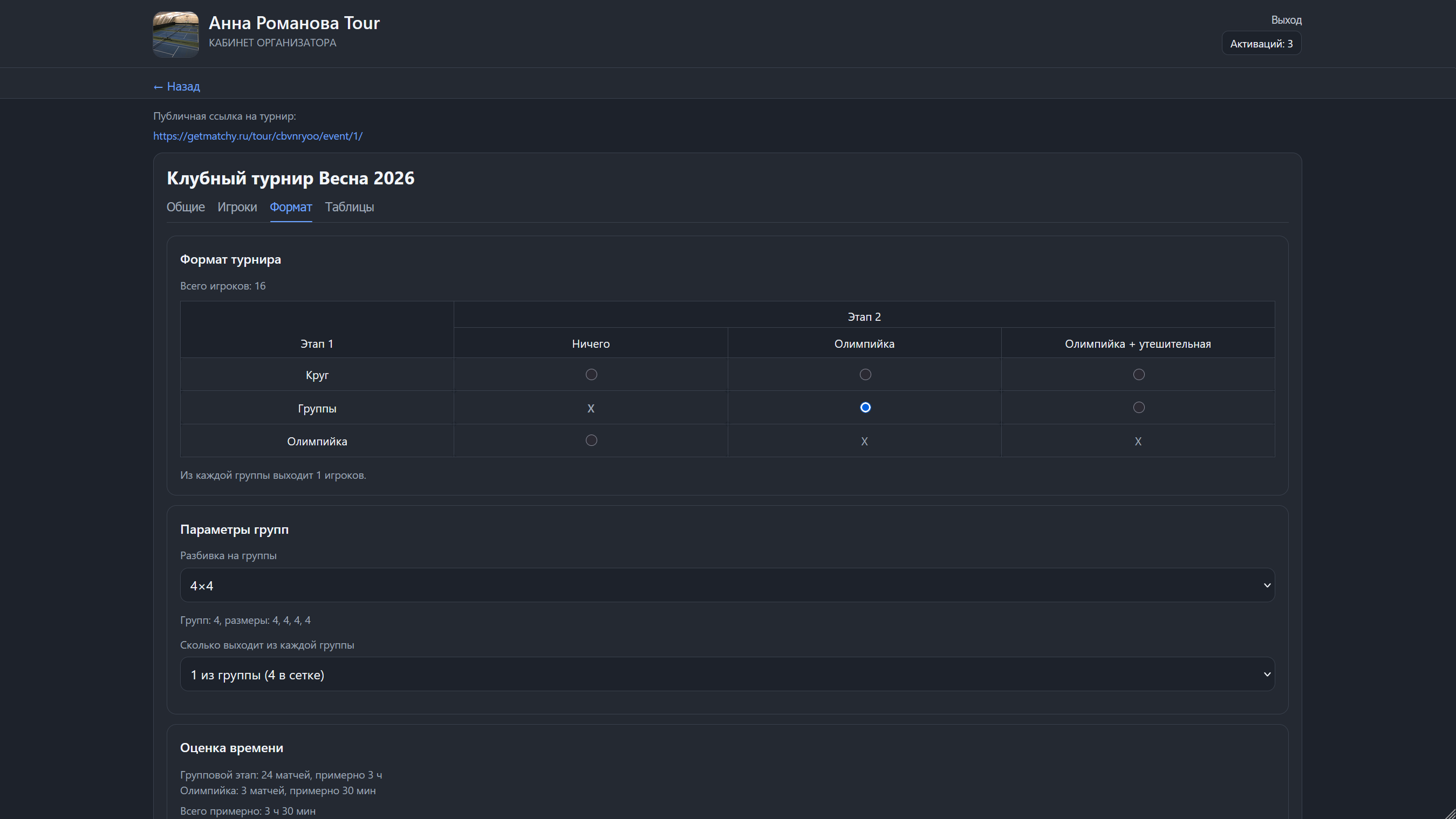1456x819 pixels.
Task: Select Олимпийка with Ничего radio option
Action: pyautogui.click(x=591, y=441)
